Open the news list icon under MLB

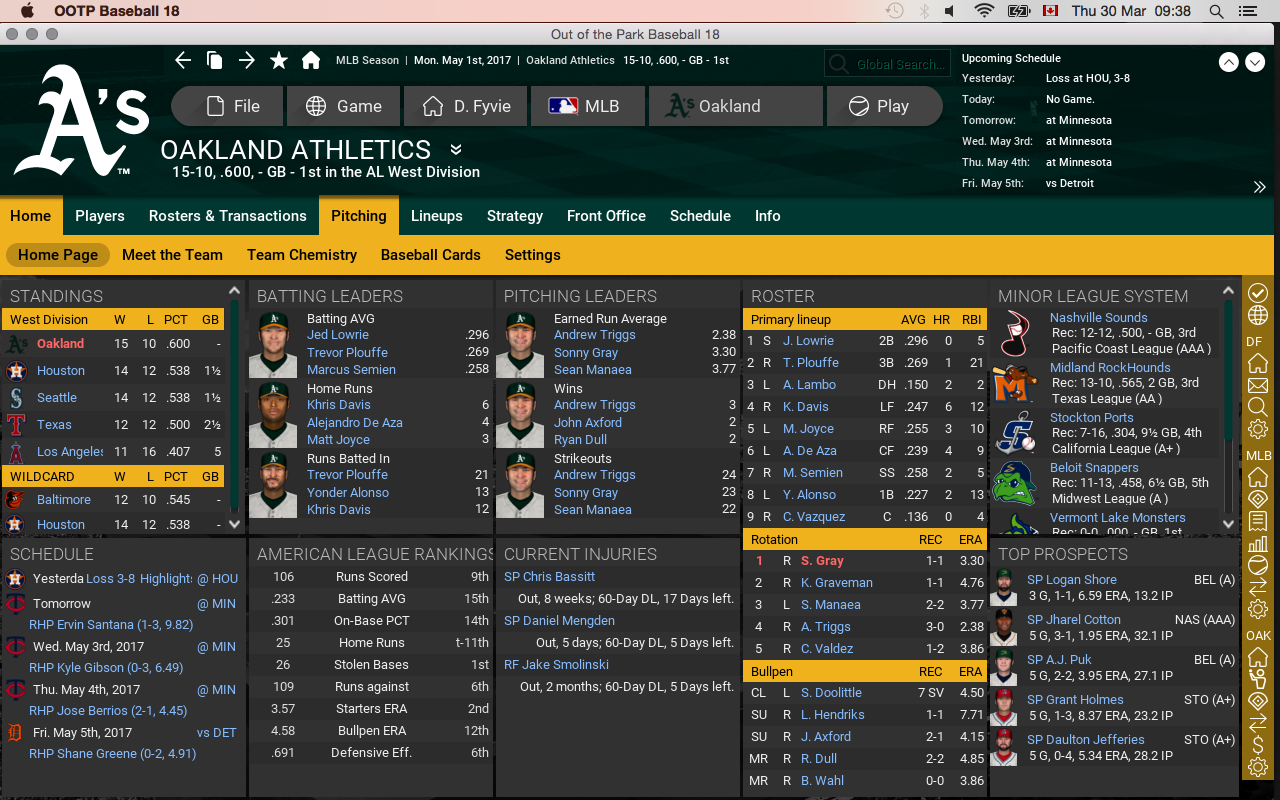[x=1258, y=521]
